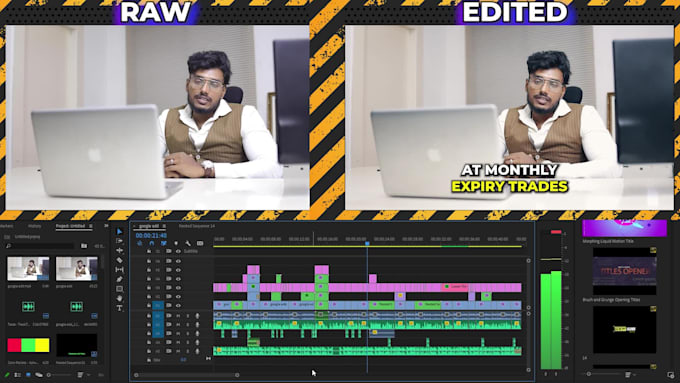Toggle project writable green pencil icon
Screen dimensions: 680x383
click(7, 375)
